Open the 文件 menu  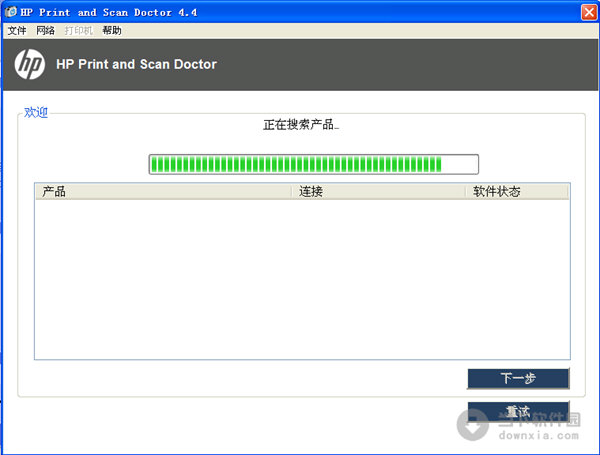tap(17, 31)
